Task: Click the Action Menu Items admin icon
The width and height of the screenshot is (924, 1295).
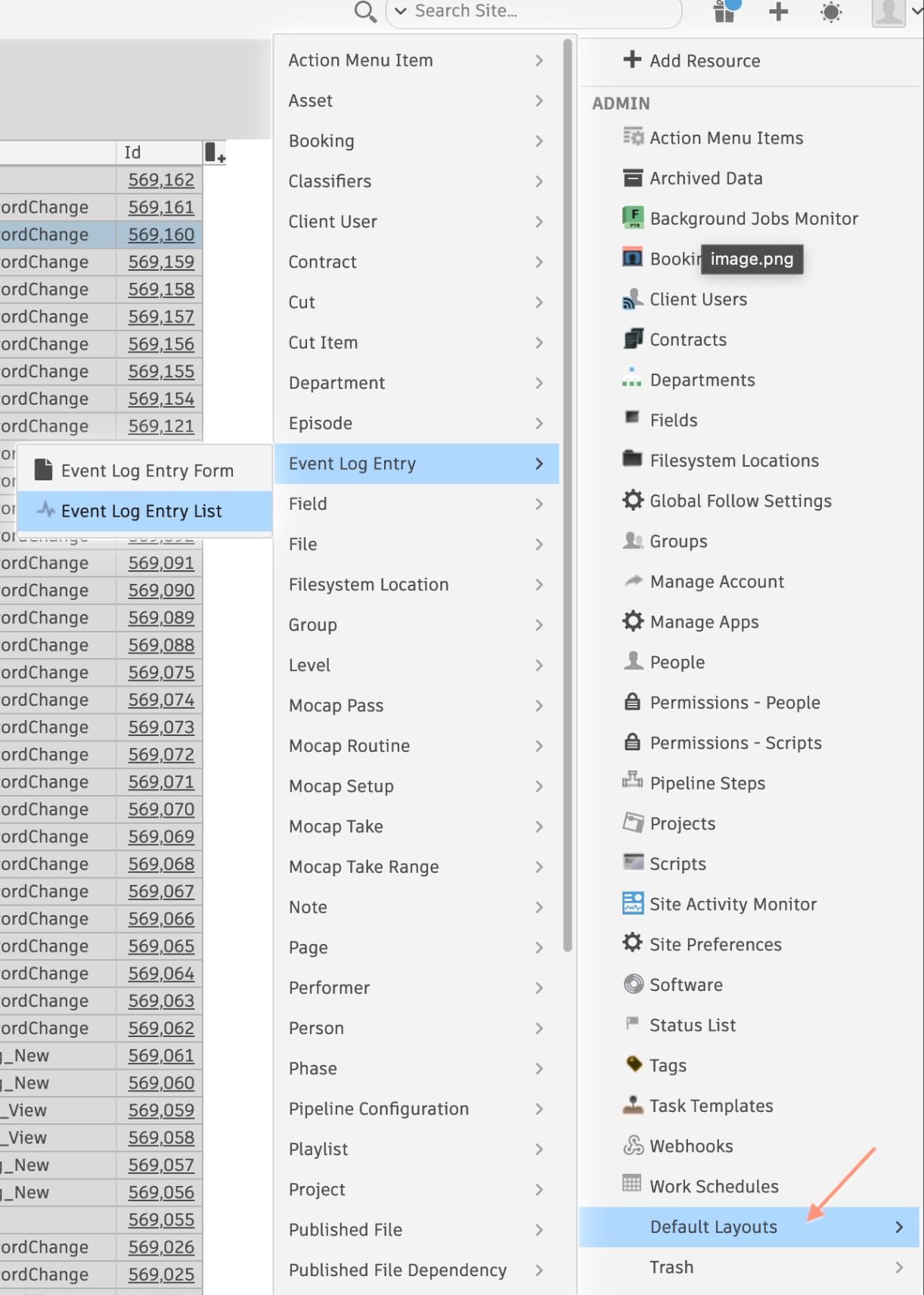Action: point(633,137)
